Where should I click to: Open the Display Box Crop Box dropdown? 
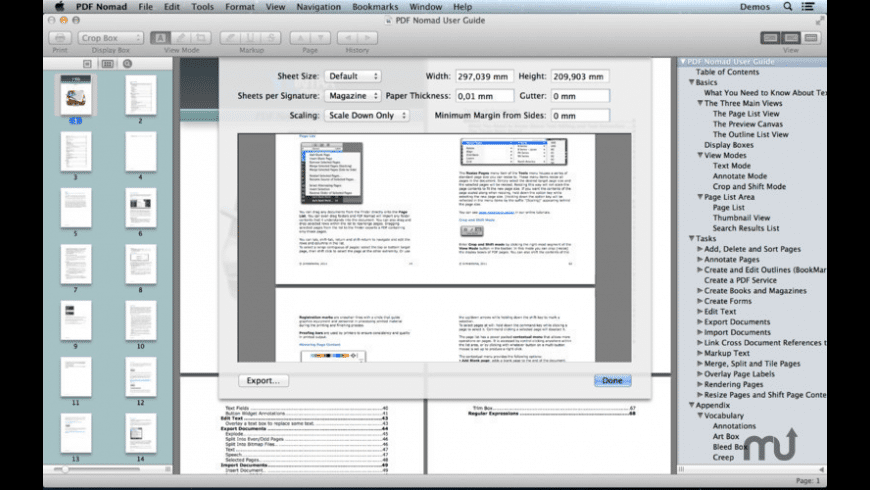tap(111, 38)
